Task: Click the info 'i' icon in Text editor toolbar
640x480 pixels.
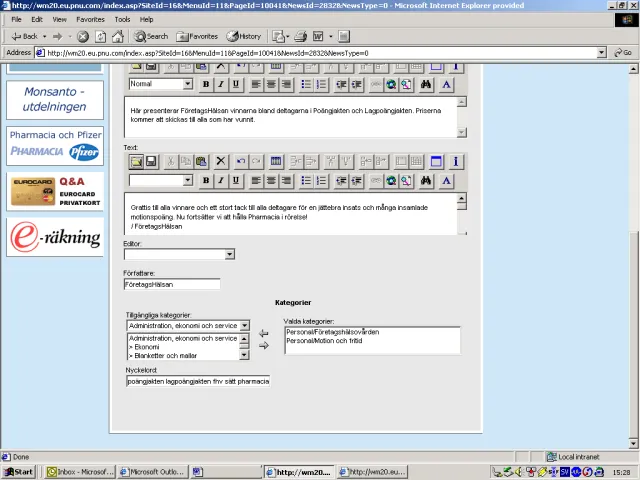Action: (456, 161)
